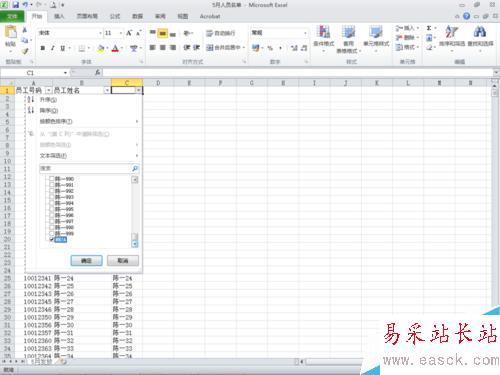The height and width of the screenshot is (375, 500).
Task: Click the Decrease Decimal icon
Action: [304, 48]
